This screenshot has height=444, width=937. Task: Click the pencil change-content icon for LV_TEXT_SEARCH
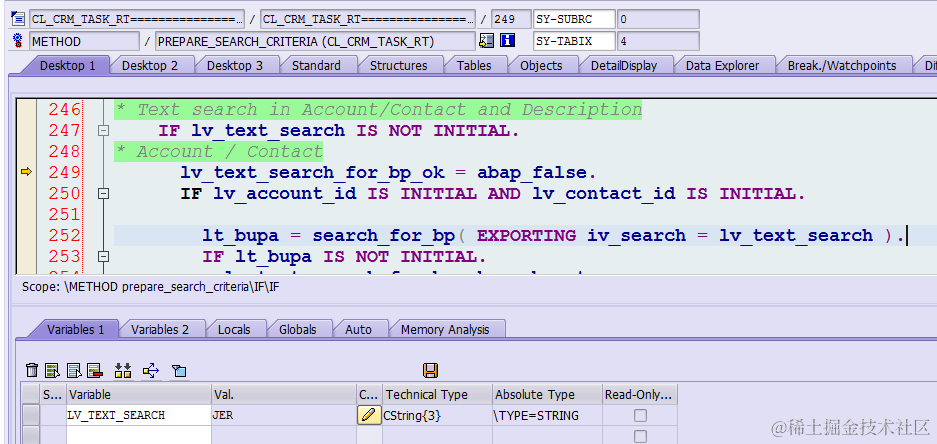click(x=369, y=415)
